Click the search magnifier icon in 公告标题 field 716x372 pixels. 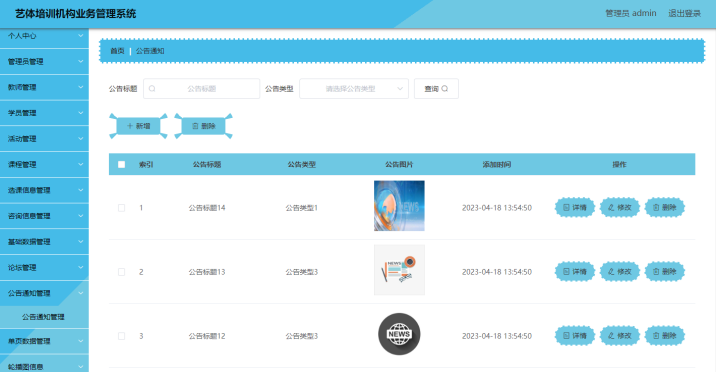[x=152, y=89]
